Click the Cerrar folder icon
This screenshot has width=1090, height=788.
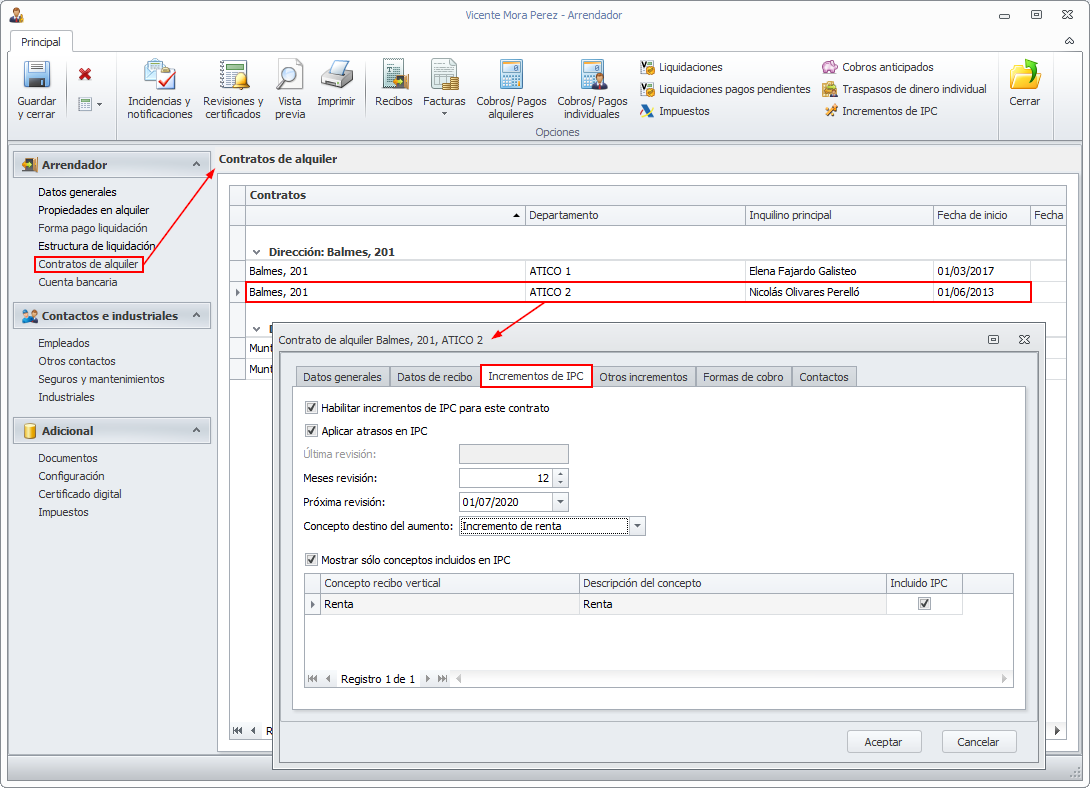point(1024,77)
